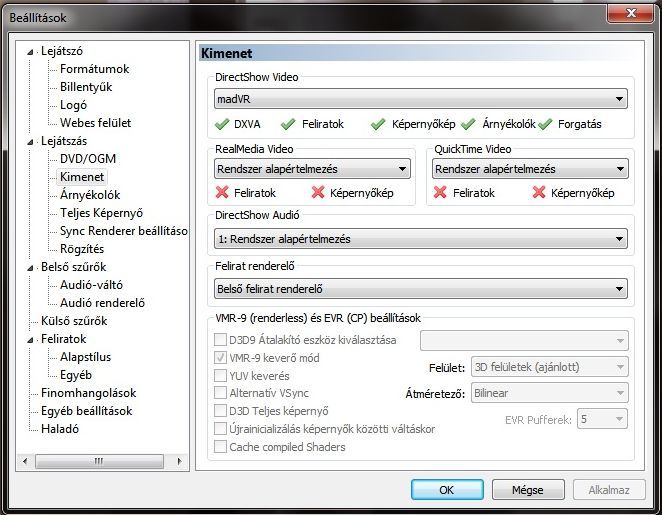Click the red X beside QuickTime Feliratok
The width and height of the screenshot is (662, 515).
440,192
